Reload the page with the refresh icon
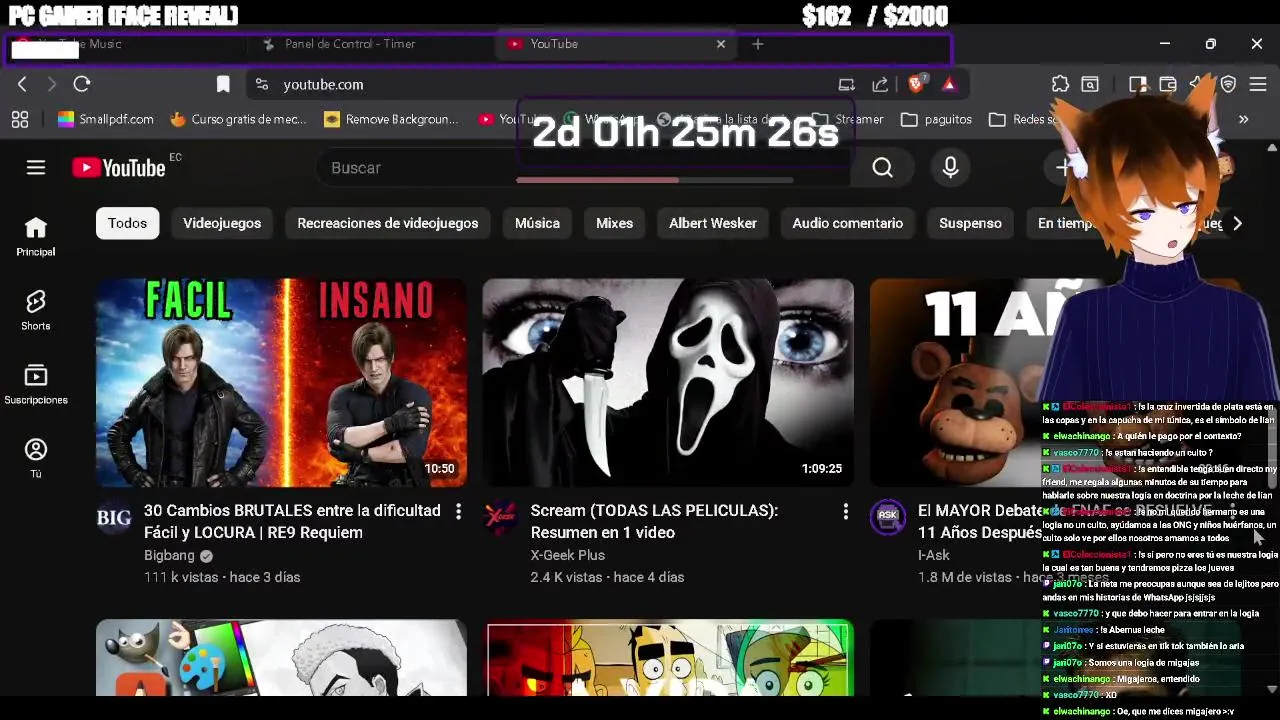 [82, 85]
